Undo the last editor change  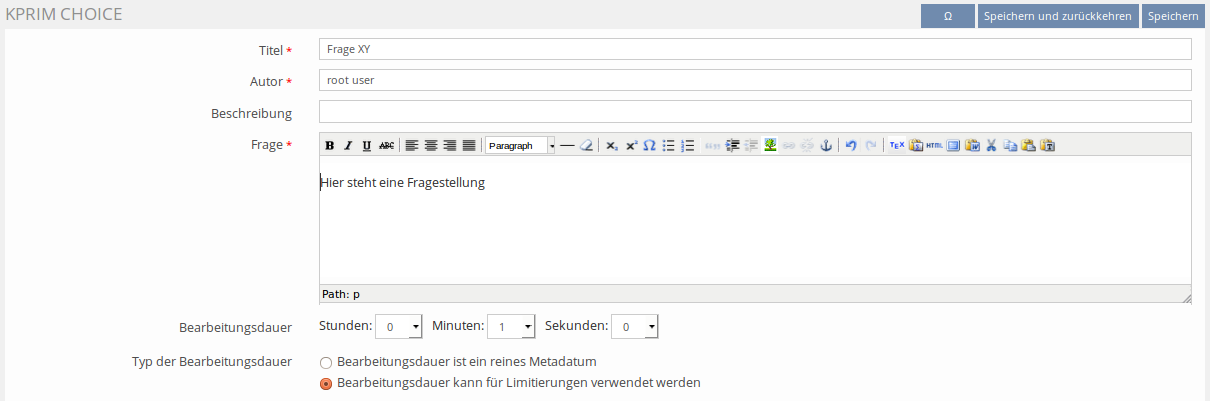(x=851, y=145)
